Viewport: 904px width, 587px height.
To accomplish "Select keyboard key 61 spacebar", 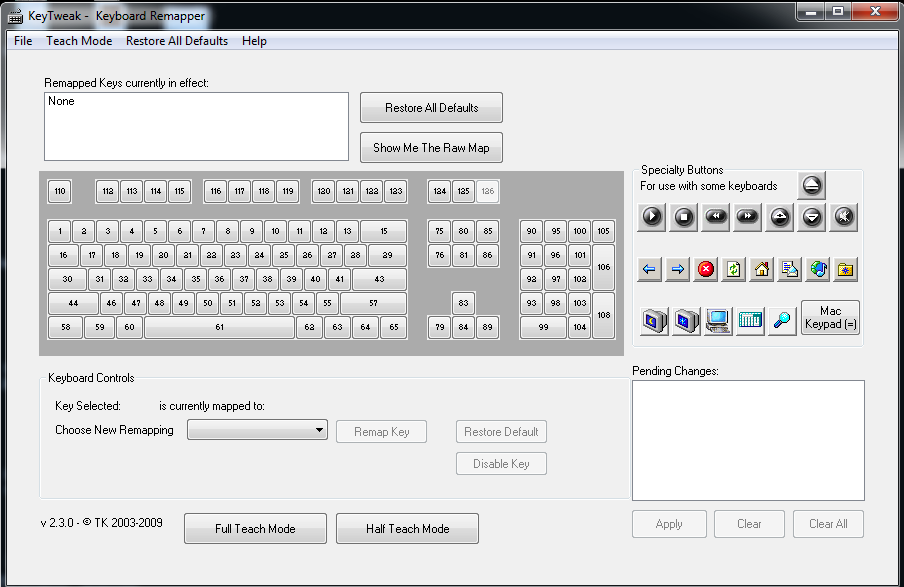I will point(220,327).
